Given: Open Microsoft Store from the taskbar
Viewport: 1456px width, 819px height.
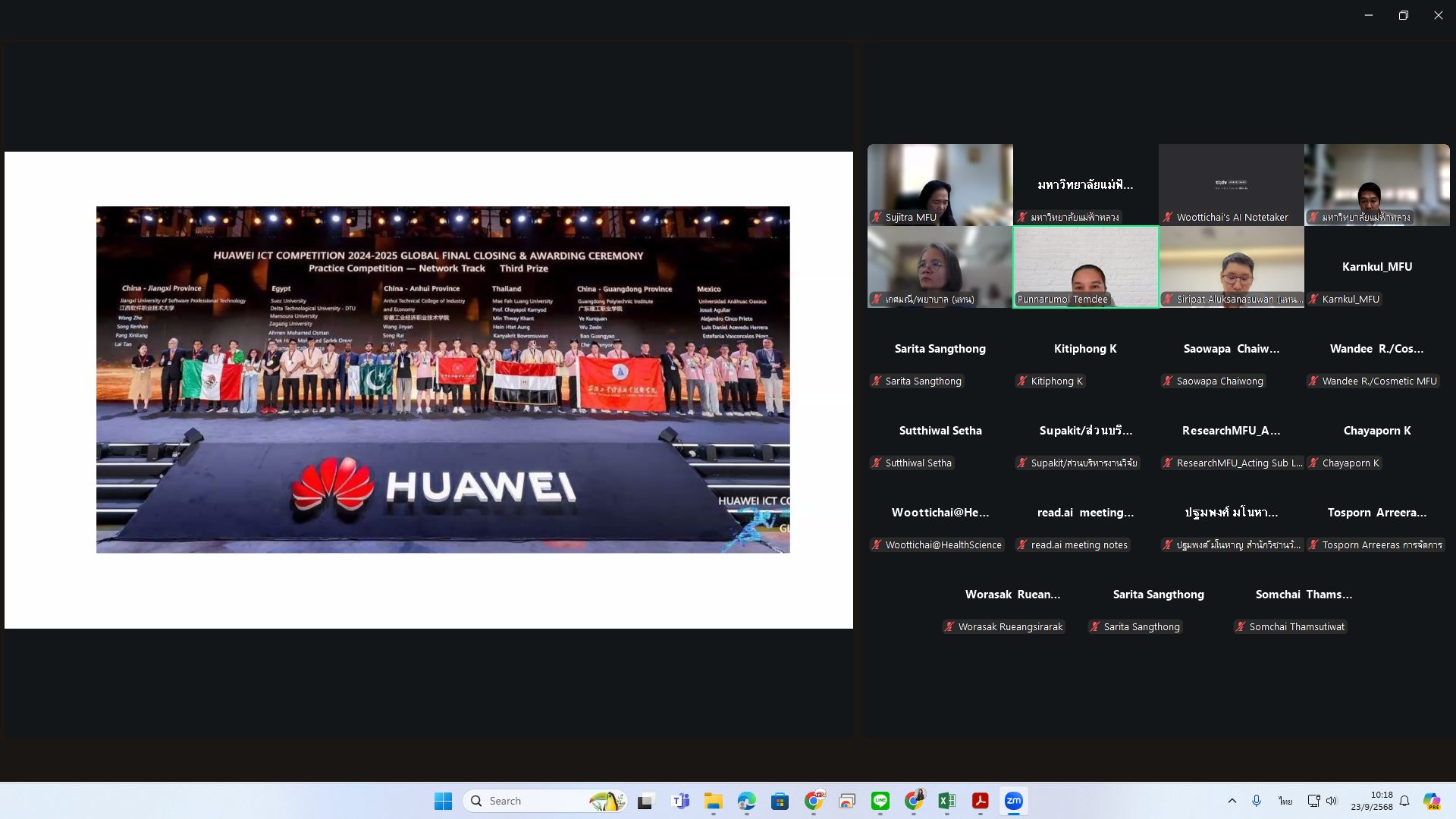Looking at the screenshot, I should click(x=780, y=801).
